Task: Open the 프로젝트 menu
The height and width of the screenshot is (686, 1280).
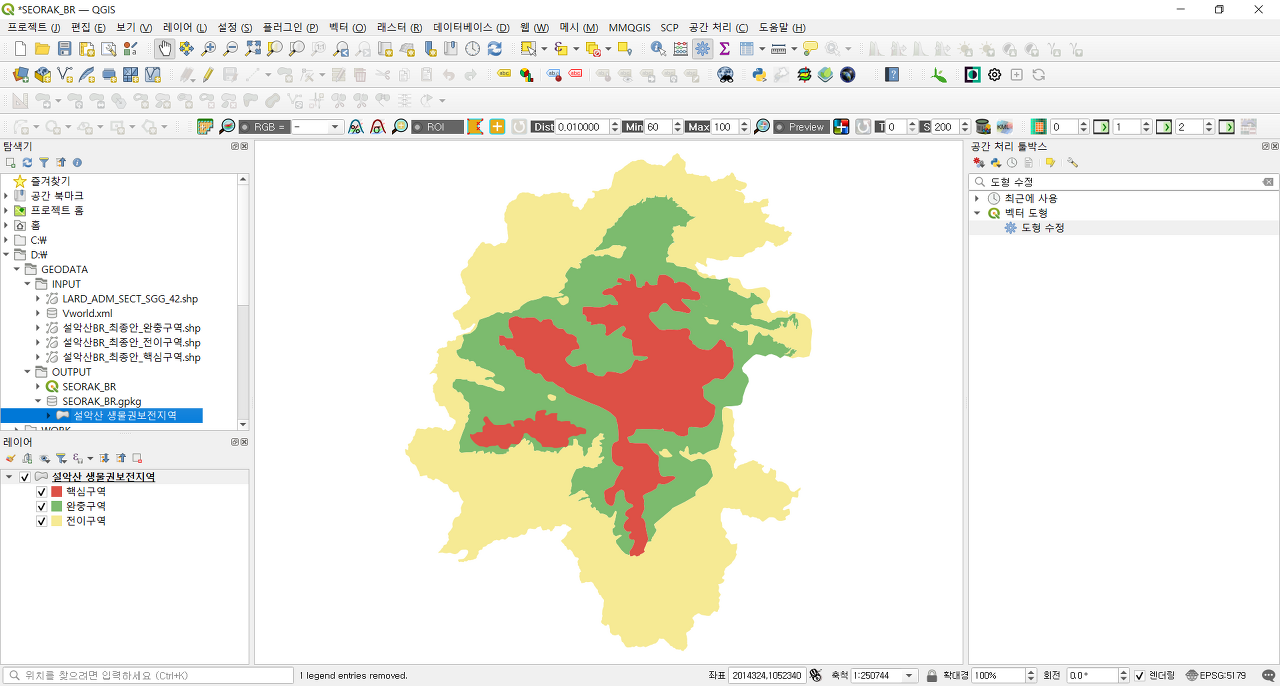Action: [x=34, y=27]
